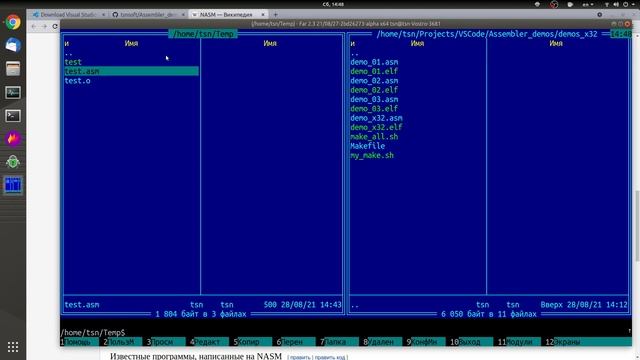
Task: Select the 'test' file in left panel
Action: (x=73, y=62)
